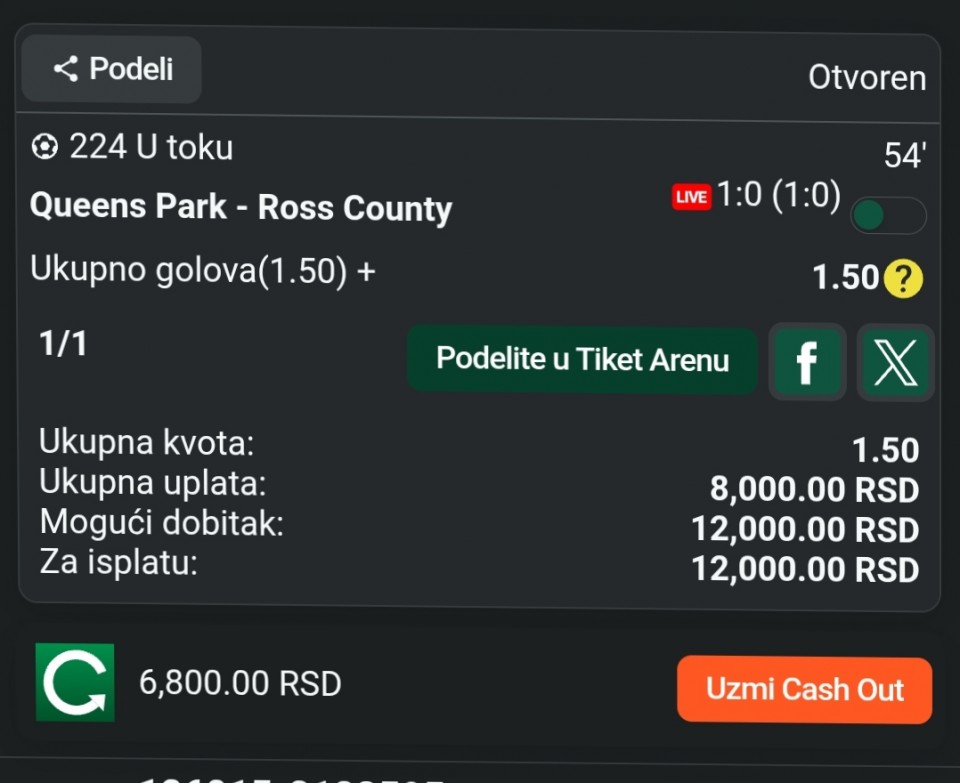Image resolution: width=960 pixels, height=783 pixels.
Task: Click the green cash out refresh icon
Action: [75, 683]
